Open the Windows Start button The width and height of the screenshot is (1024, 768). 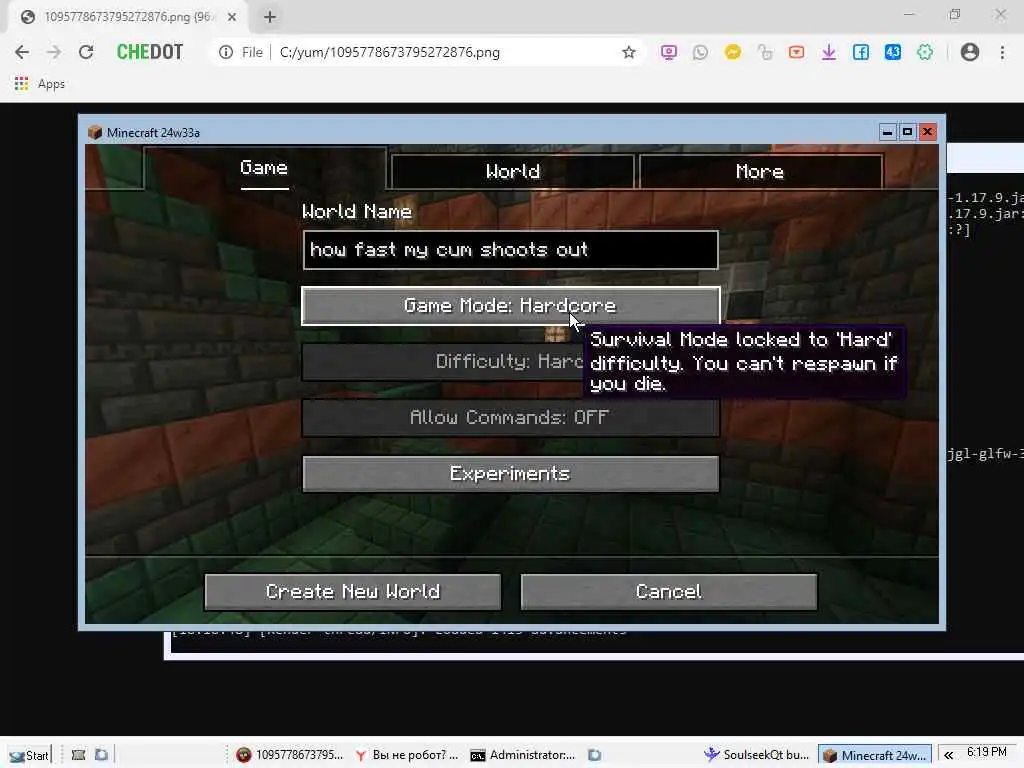coord(29,755)
